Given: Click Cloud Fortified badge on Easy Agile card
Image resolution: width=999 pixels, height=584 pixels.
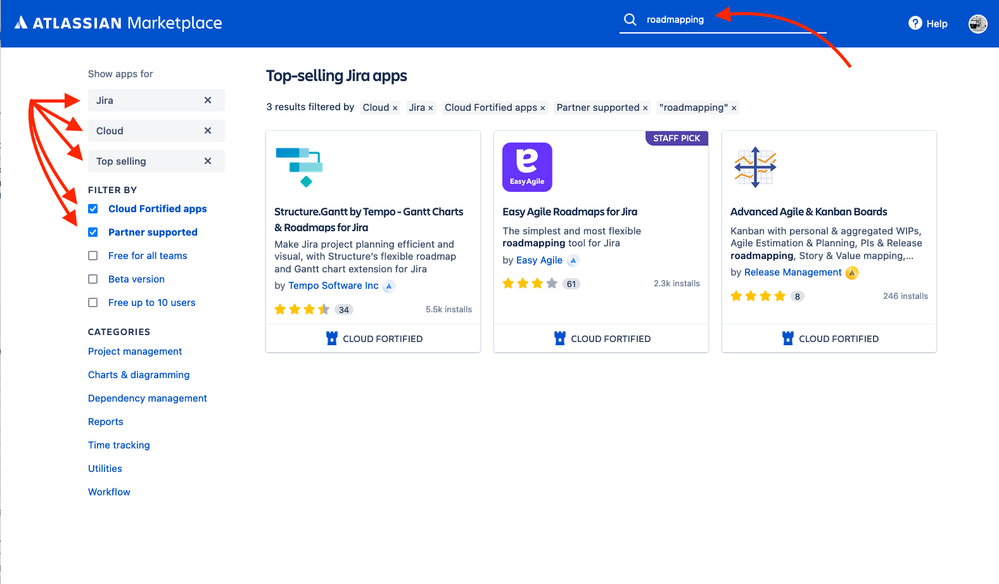Looking at the screenshot, I should (601, 338).
